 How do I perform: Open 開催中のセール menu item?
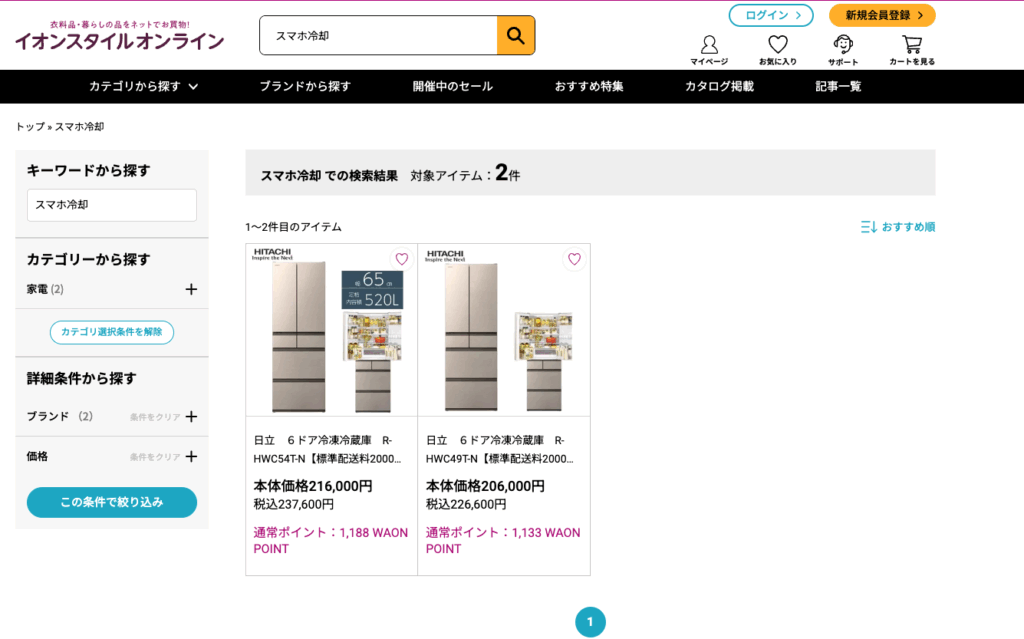tap(453, 86)
